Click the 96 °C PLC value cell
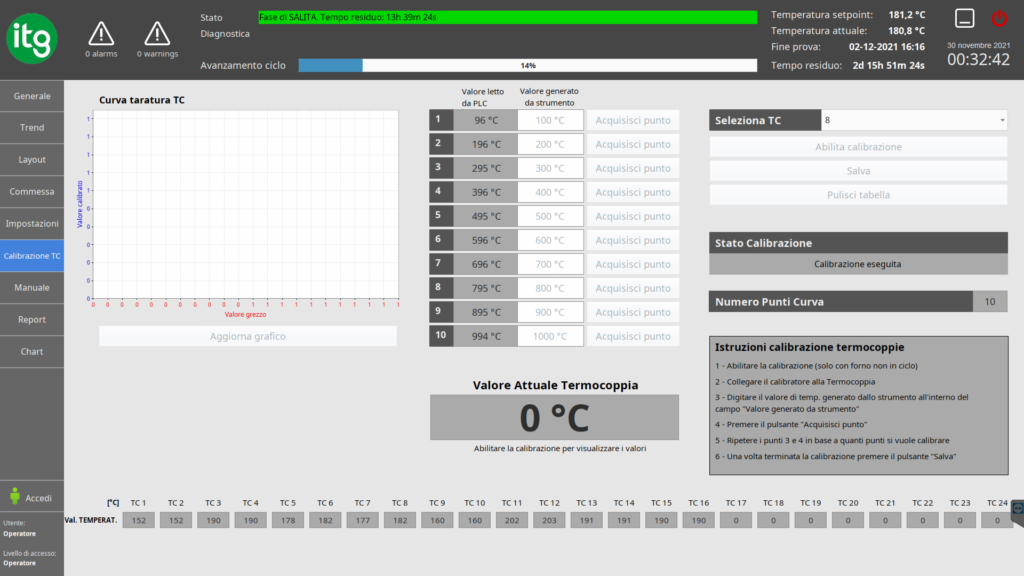The image size is (1024, 576). (486, 120)
